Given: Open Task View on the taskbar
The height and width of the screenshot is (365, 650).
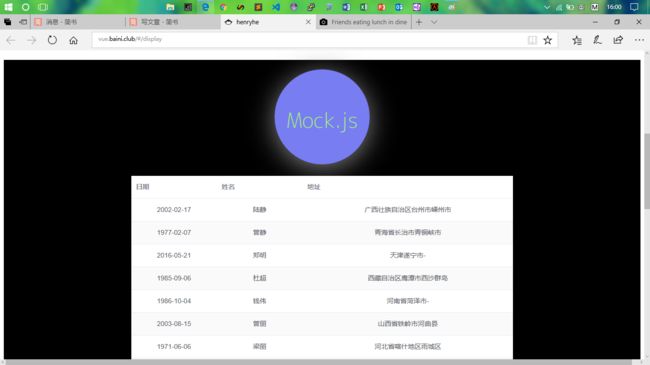Looking at the screenshot, I should pyautogui.click(x=43, y=7).
